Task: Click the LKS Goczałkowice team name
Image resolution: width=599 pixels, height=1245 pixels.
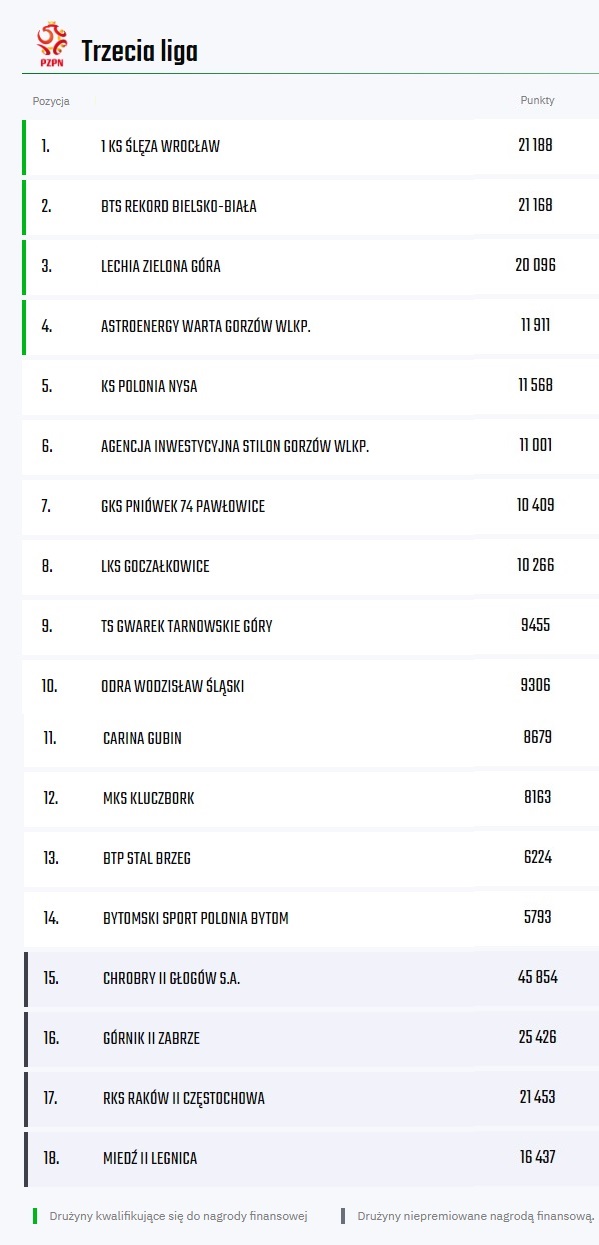Action: click(155, 567)
